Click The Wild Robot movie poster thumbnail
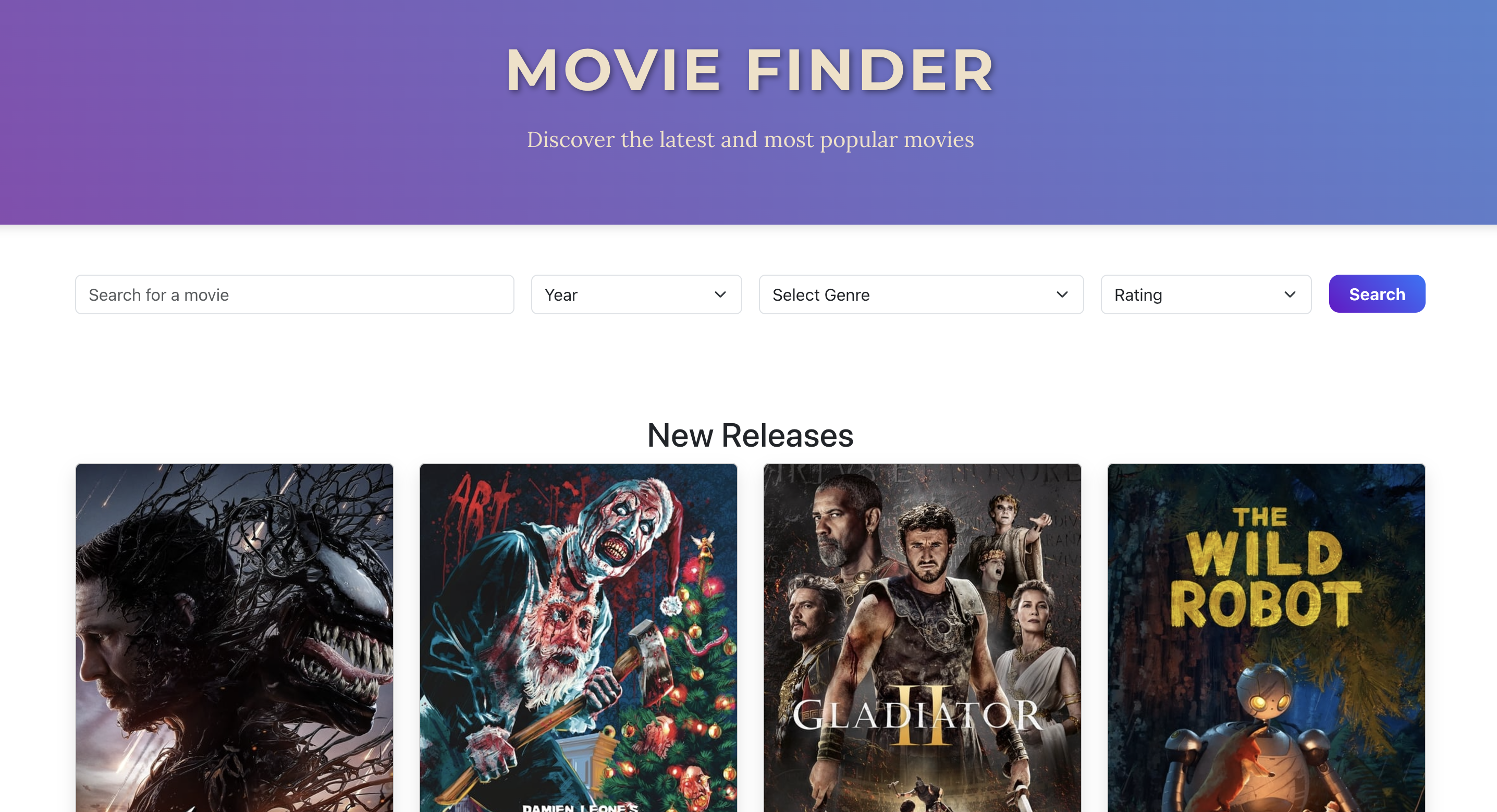Viewport: 1497px width, 812px height. (x=1266, y=638)
